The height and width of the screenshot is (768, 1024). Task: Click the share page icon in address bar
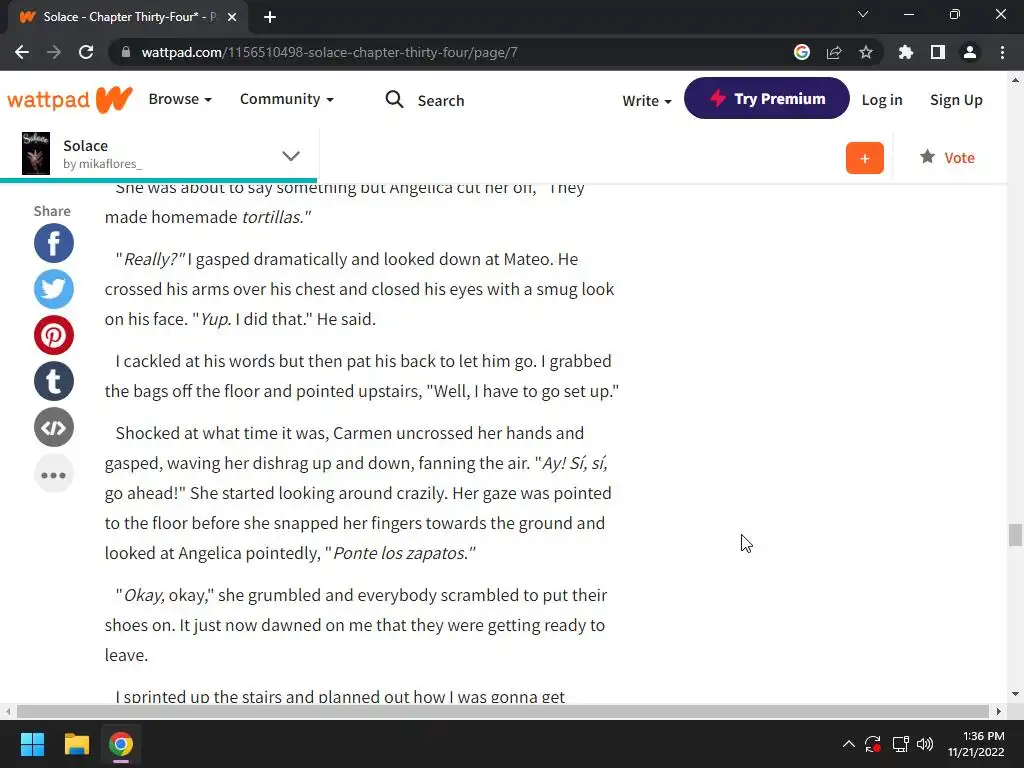point(834,52)
